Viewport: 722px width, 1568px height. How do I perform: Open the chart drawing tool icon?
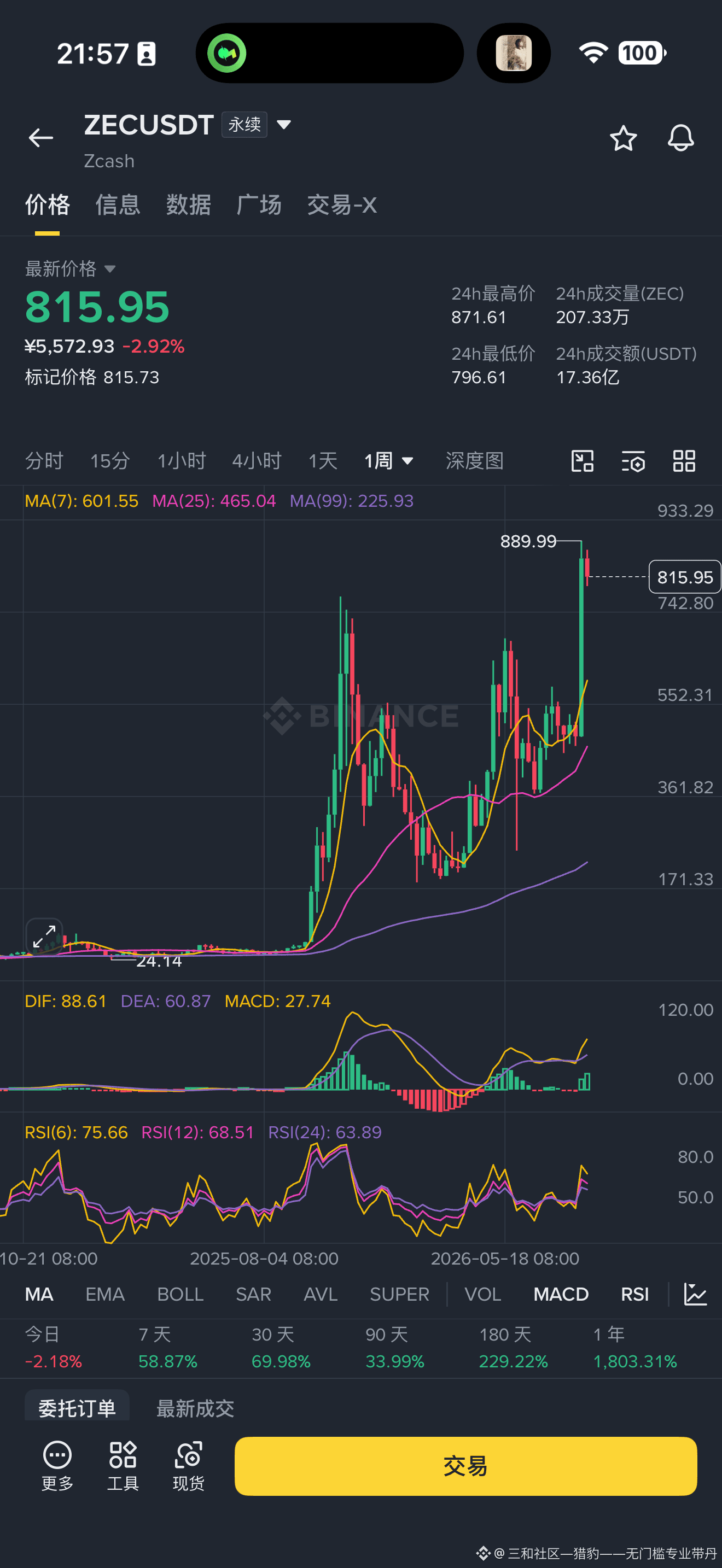click(x=583, y=461)
